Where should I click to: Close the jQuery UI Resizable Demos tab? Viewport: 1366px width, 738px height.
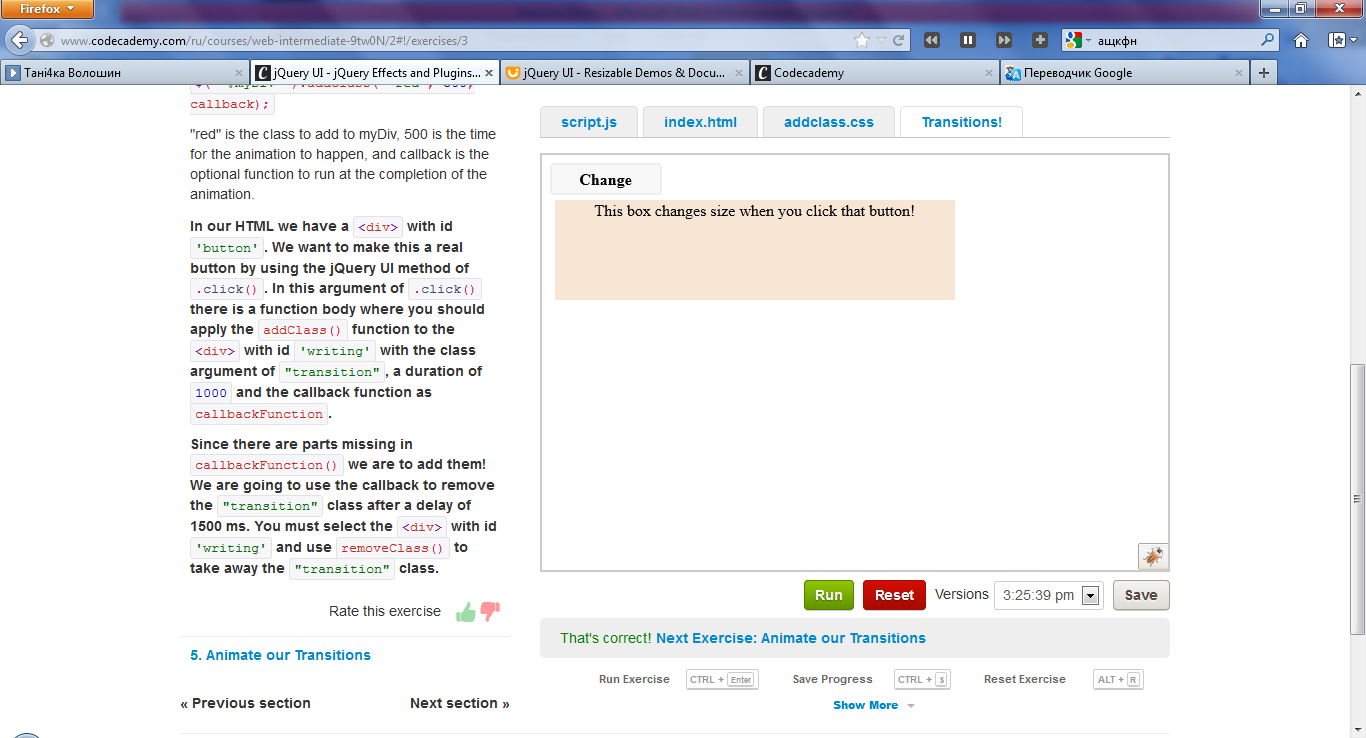739,73
